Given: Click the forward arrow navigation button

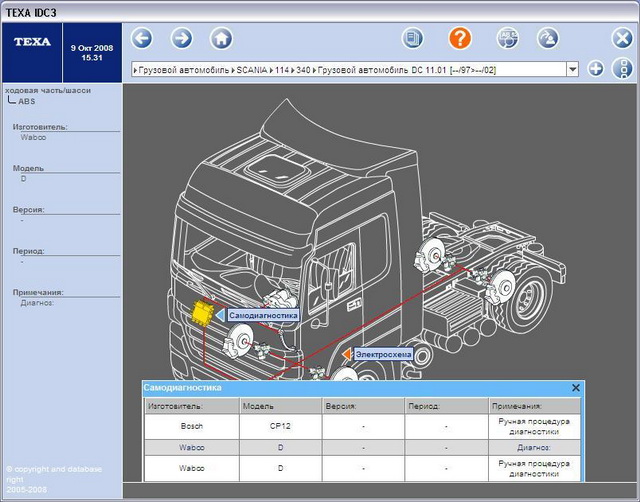Looking at the screenshot, I should click(x=181, y=39).
